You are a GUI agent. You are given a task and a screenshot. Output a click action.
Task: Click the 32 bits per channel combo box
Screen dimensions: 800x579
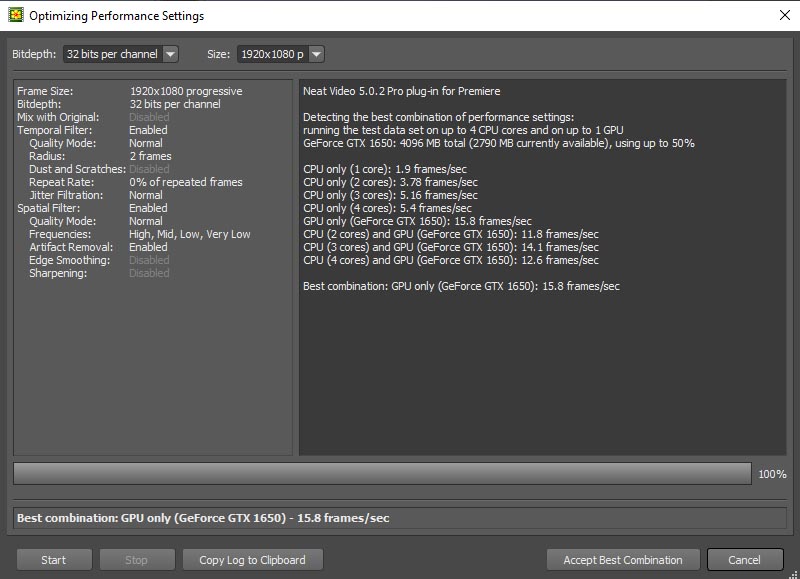click(120, 54)
